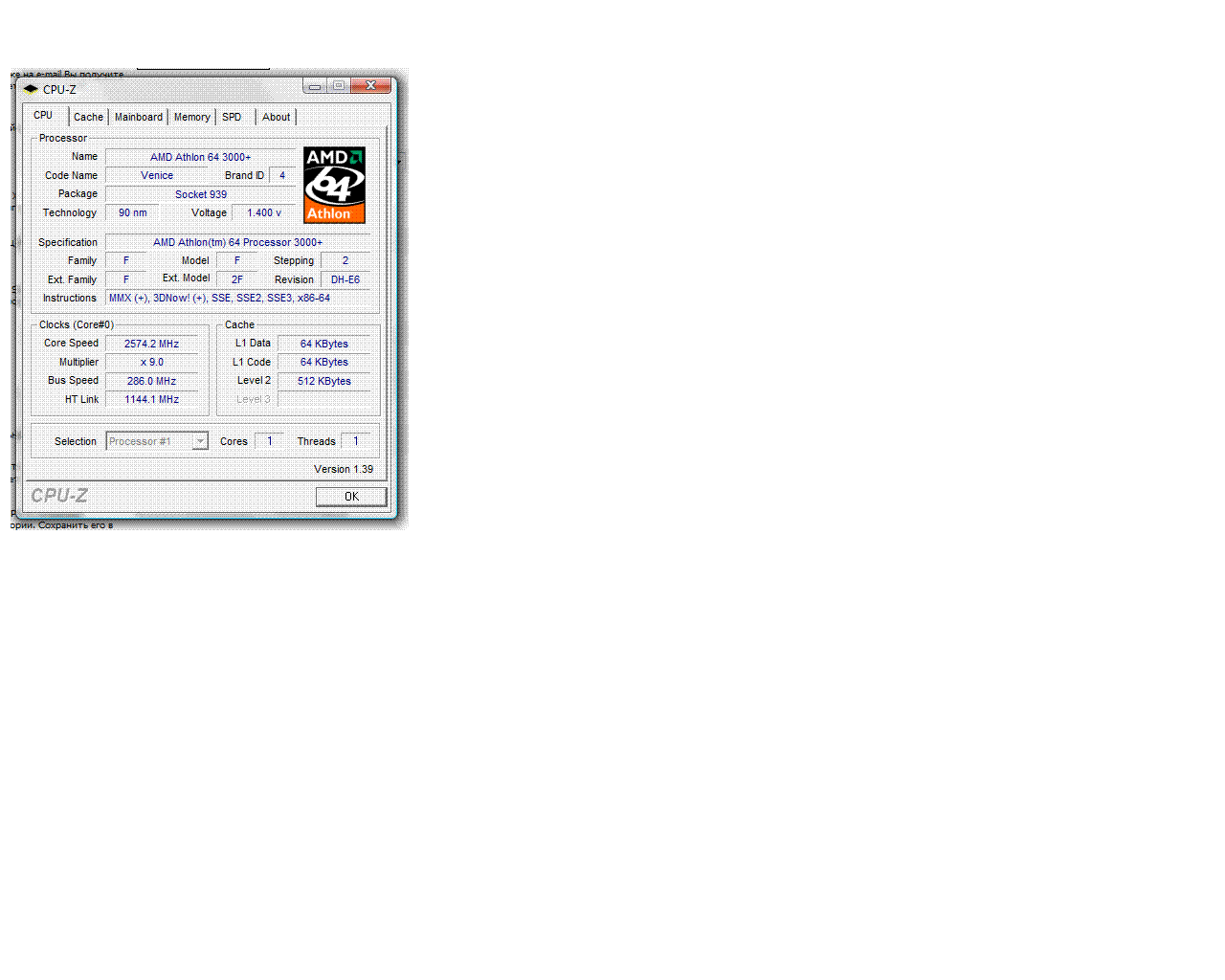Click the Package value 'Socket 939'
The image size is (1225, 980).
(x=201, y=194)
